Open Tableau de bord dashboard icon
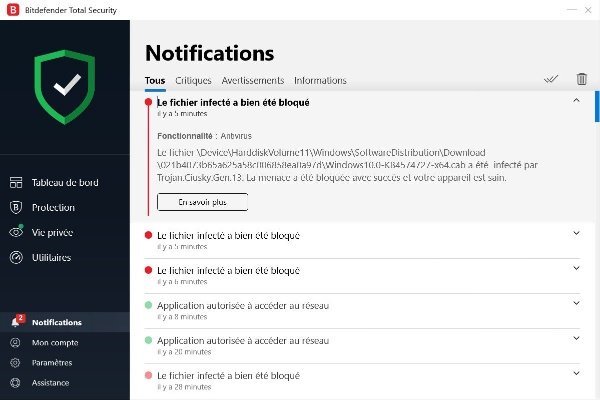The width and height of the screenshot is (600, 400). tap(16, 183)
